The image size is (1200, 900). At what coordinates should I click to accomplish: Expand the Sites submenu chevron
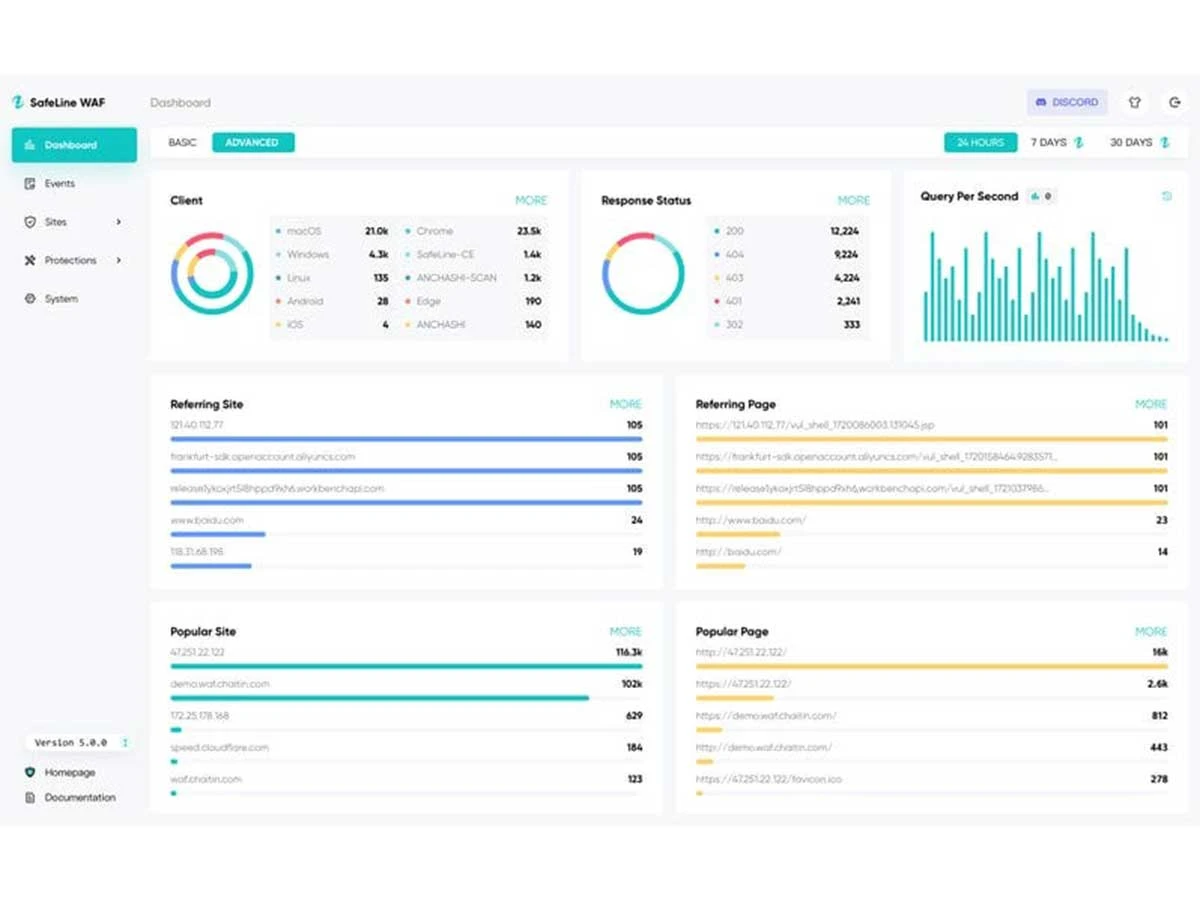coord(119,222)
